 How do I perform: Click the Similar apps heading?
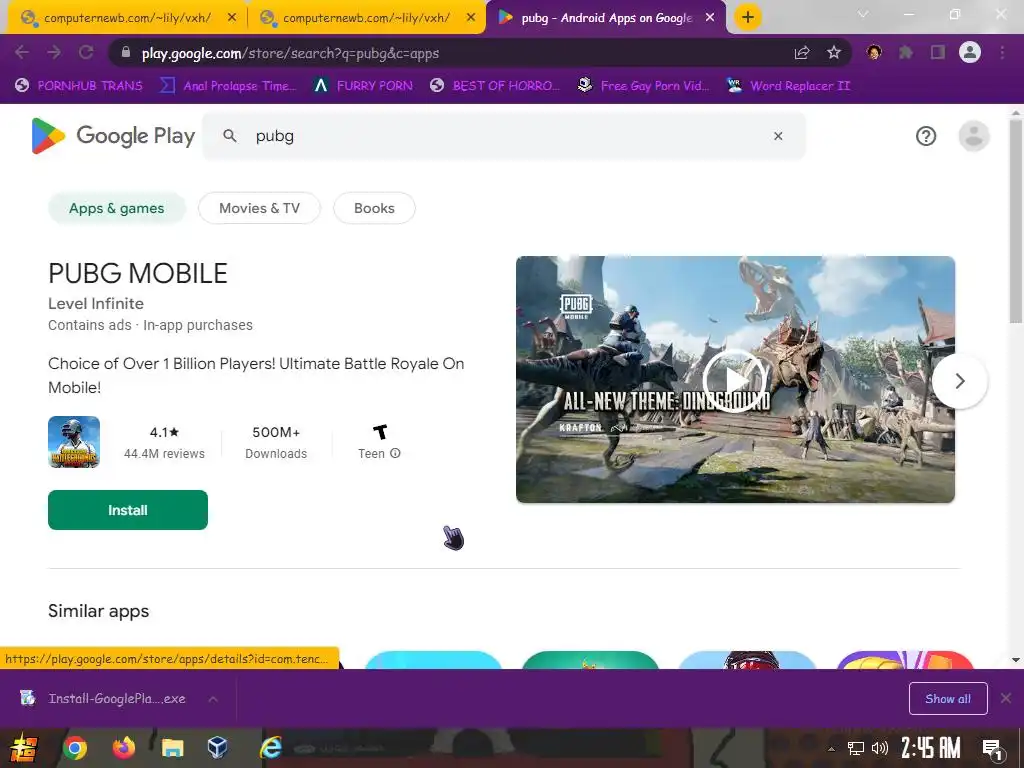pos(99,611)
